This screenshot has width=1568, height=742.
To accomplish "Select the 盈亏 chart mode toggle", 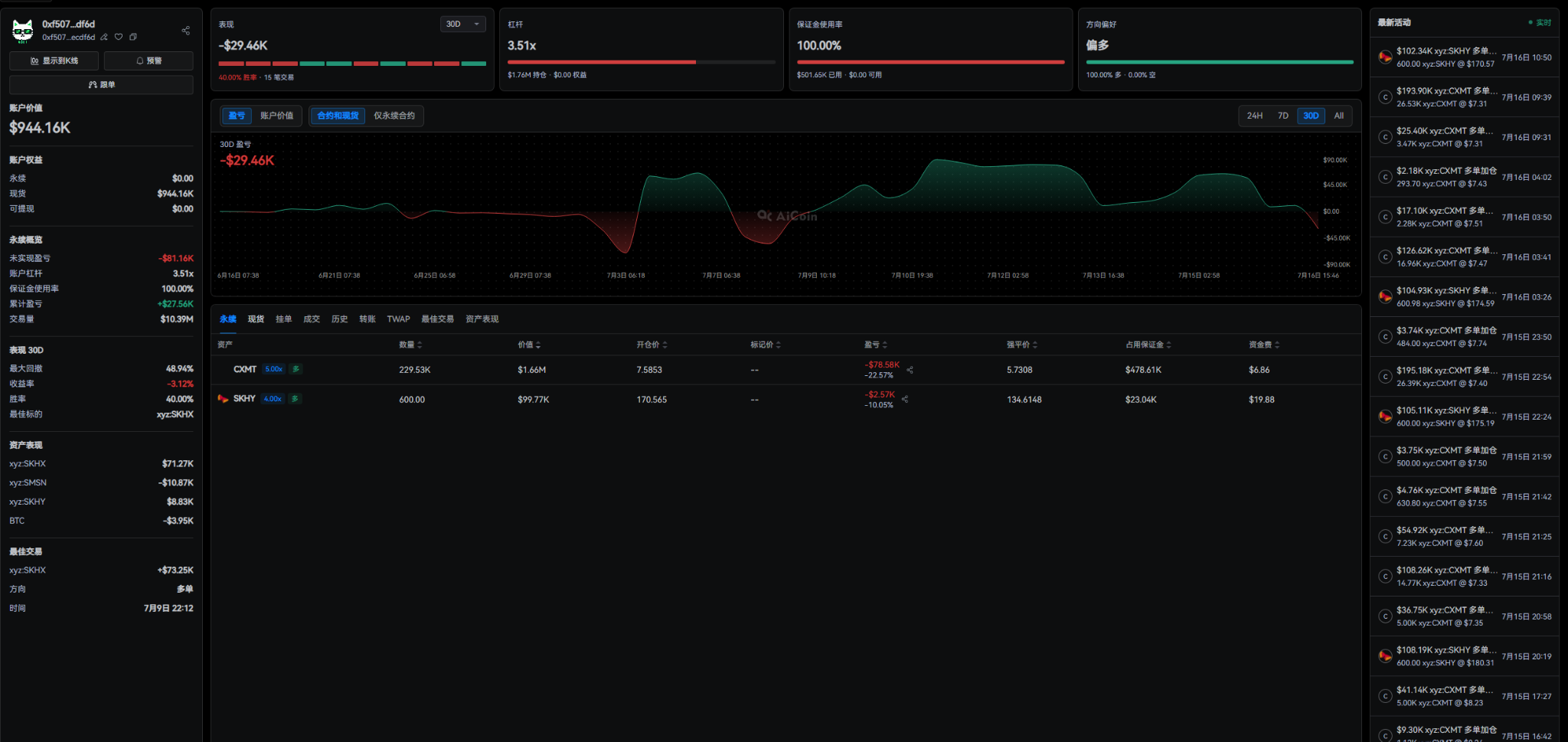I will (x=237, y=116).
